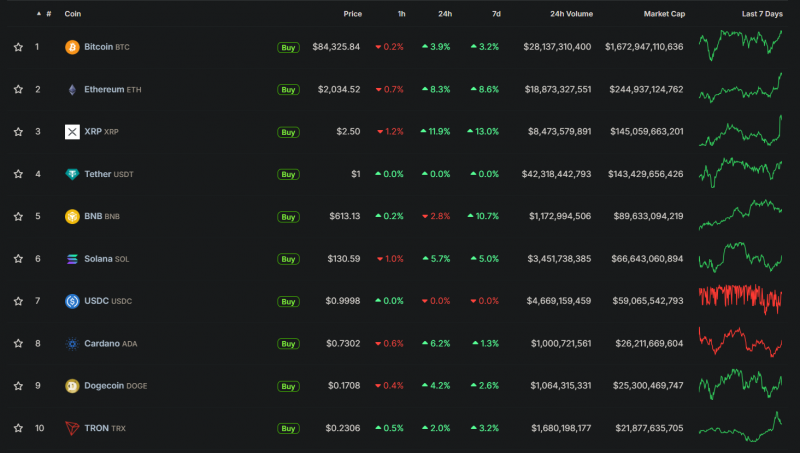Open Bitcoin's 7-day sparkline chart
This screenshot has width=800, height=453.
tap(740, 45)
